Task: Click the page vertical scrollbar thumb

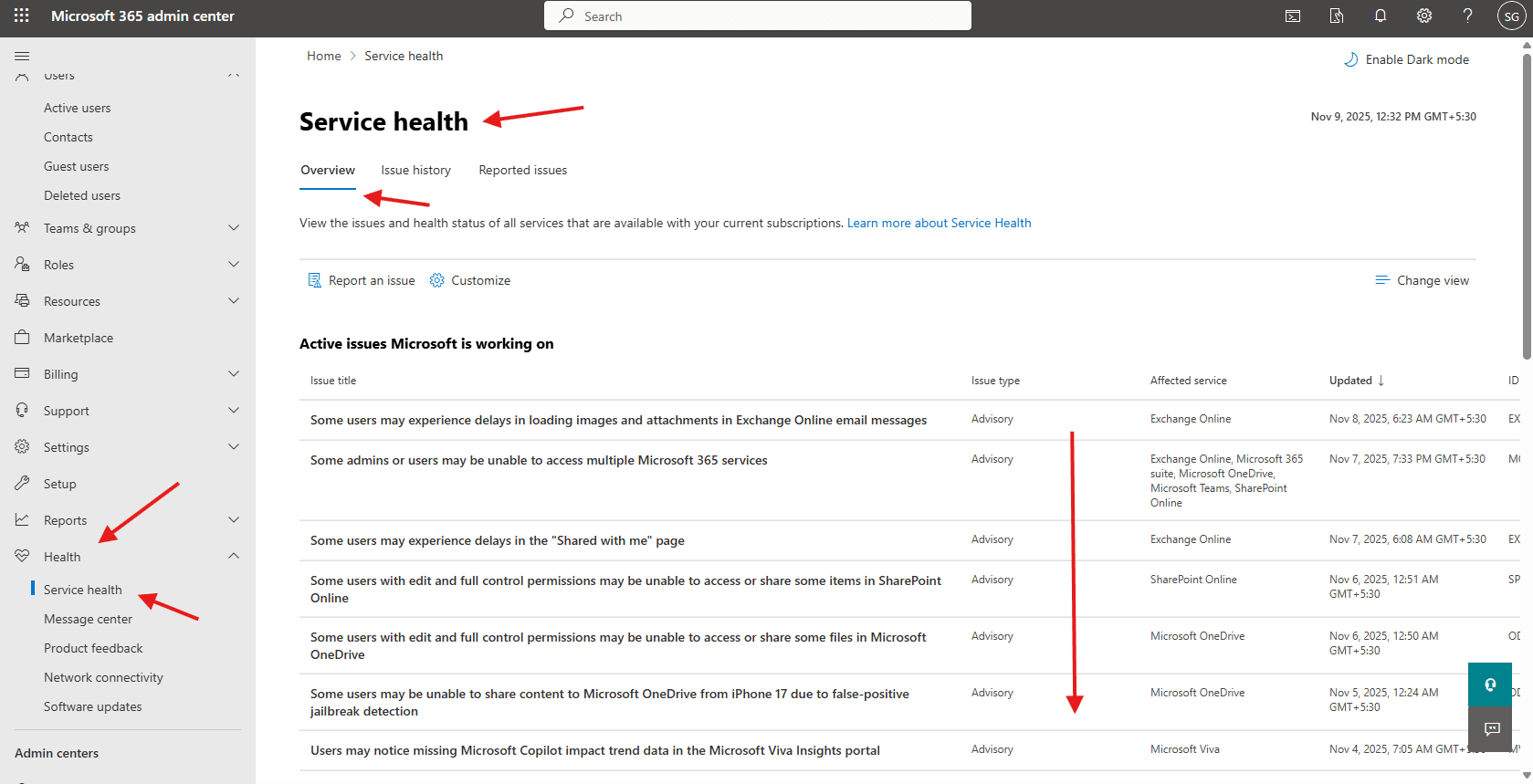Action: coord(1527,205)
